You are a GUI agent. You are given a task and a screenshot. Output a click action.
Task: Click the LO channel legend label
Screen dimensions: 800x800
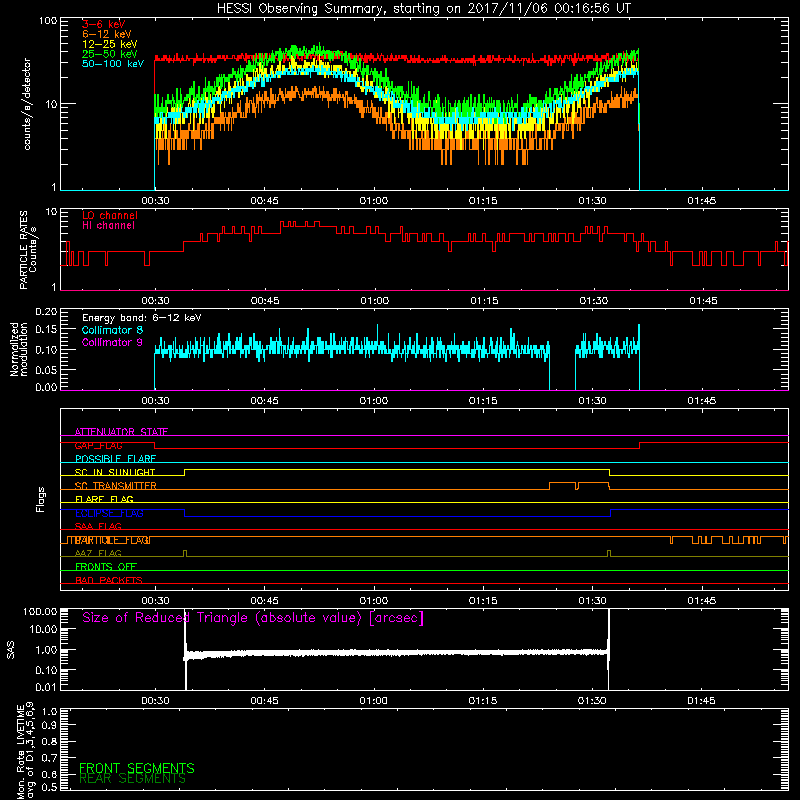point(110,215)
